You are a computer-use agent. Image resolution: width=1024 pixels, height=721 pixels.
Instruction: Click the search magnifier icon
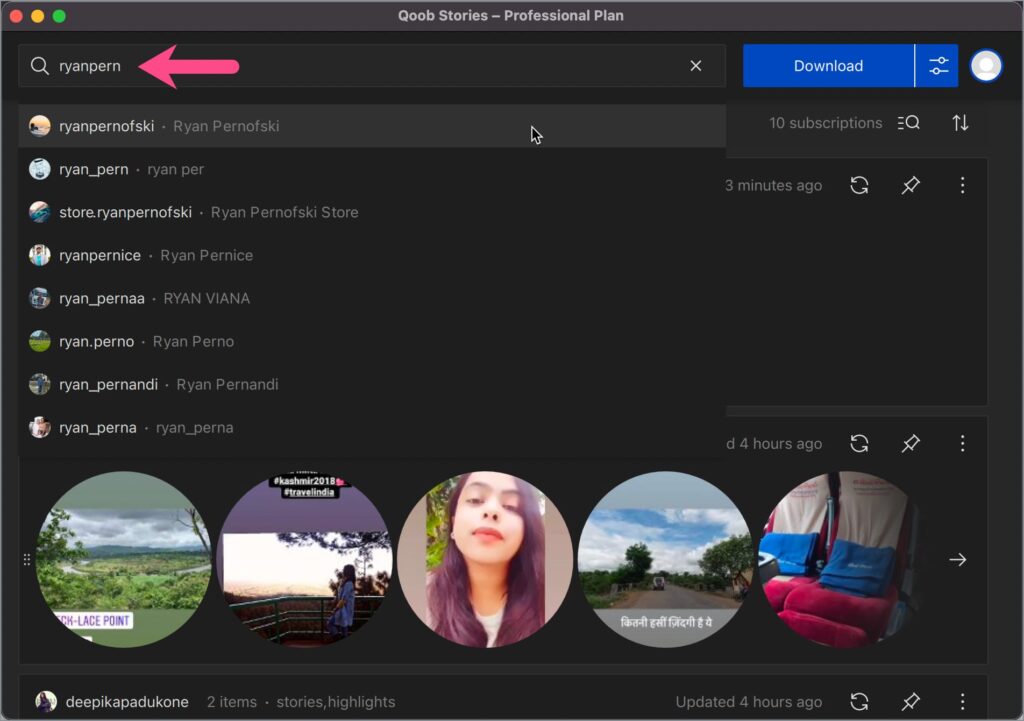(x=40, y=66)
